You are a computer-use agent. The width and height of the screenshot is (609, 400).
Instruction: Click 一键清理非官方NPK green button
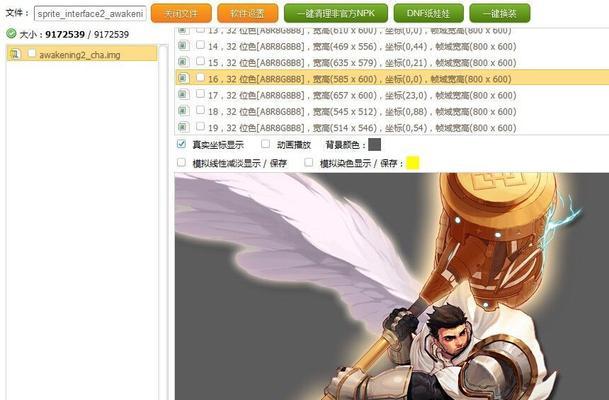coord(336,14)
